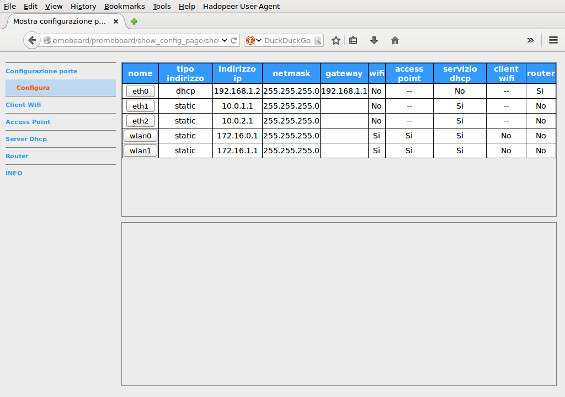Click the wlan0 interface button

coord(140,136)
